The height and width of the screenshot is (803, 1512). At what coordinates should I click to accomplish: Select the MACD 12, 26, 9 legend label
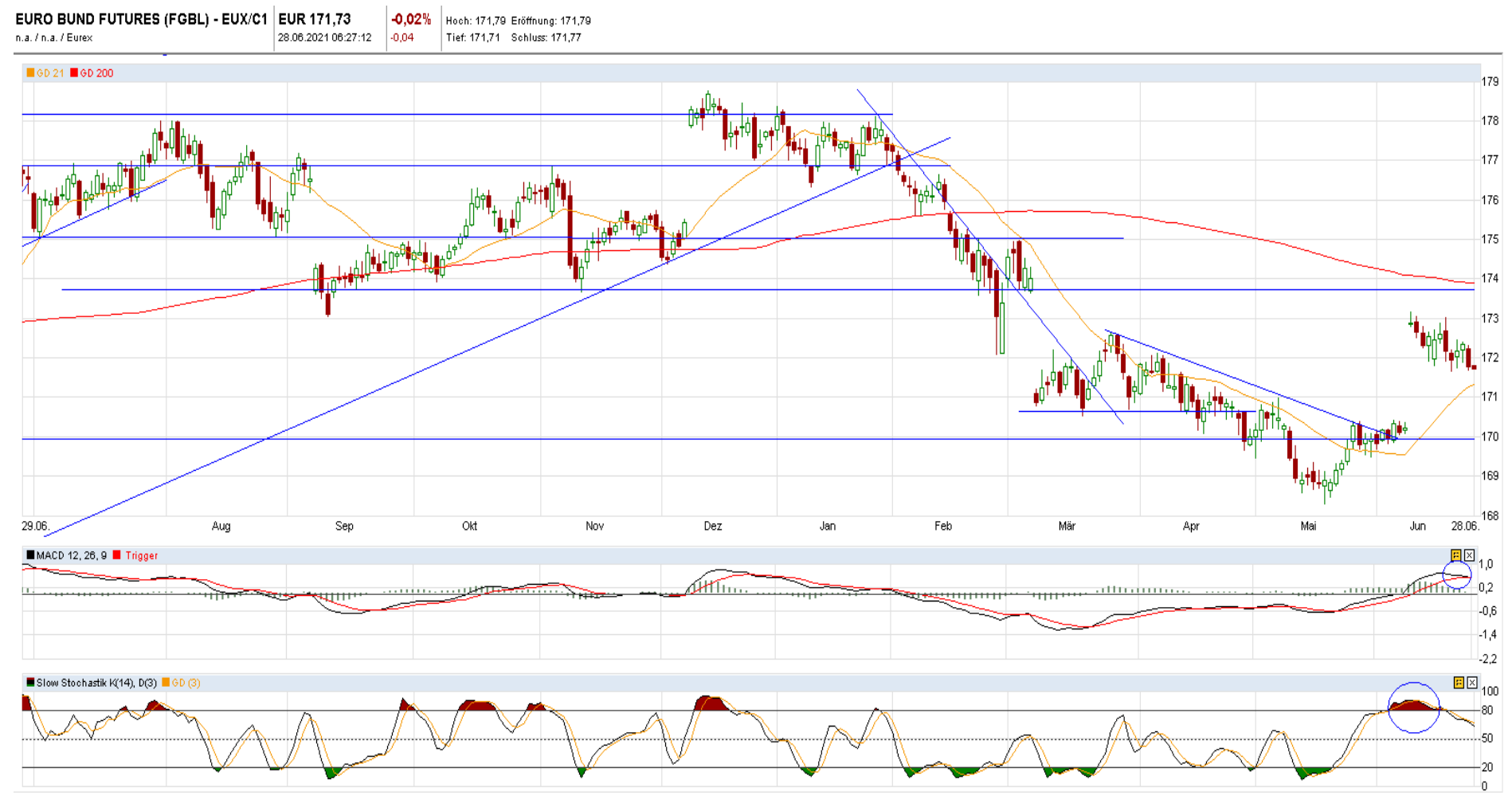[71, 555]
